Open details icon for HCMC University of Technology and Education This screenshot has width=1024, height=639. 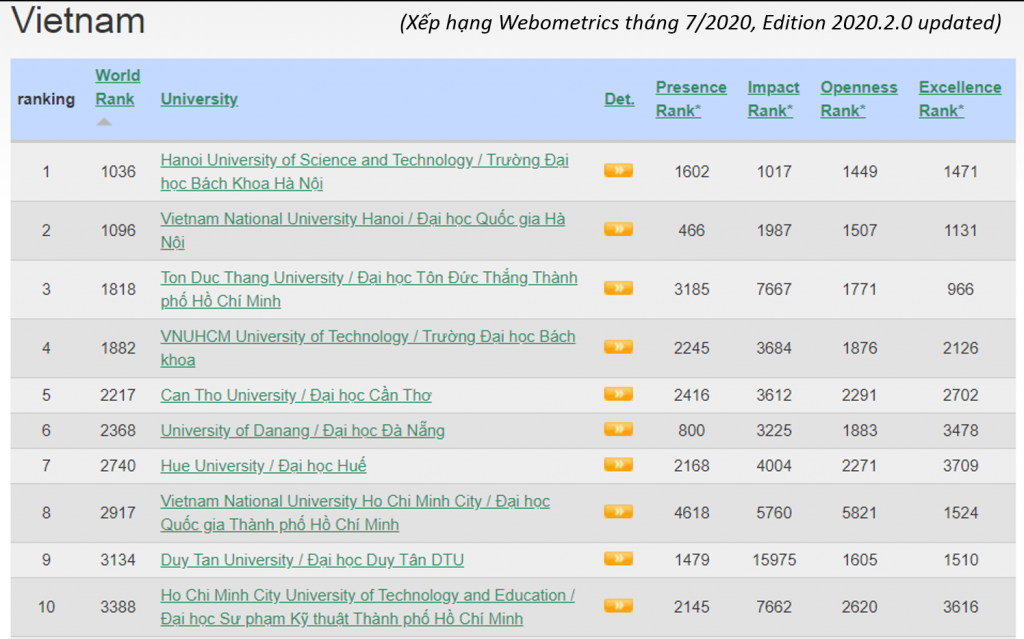(618, 606)
